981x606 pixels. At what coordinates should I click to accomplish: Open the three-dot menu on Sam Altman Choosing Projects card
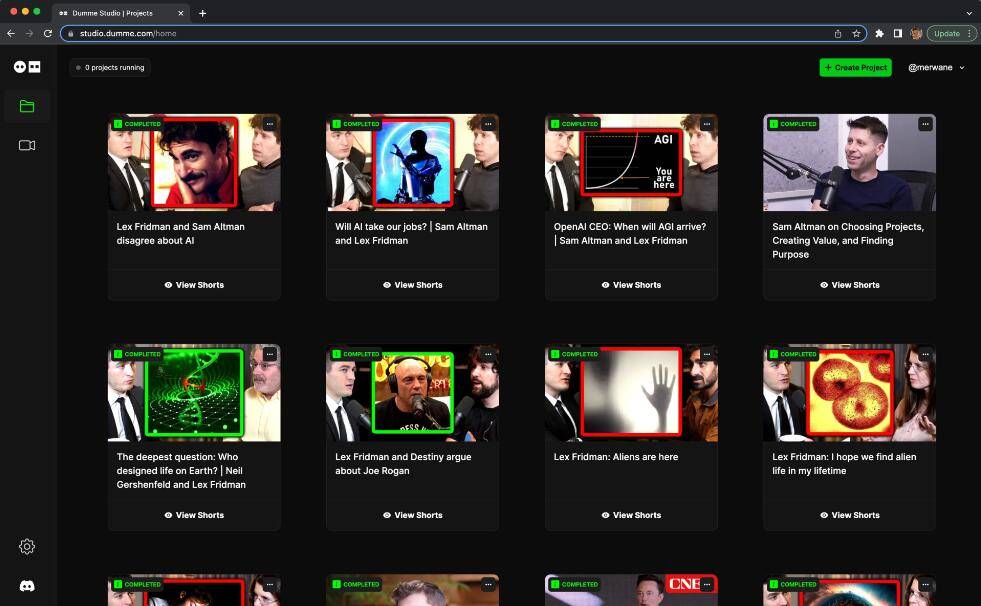[x=924, y=124]
